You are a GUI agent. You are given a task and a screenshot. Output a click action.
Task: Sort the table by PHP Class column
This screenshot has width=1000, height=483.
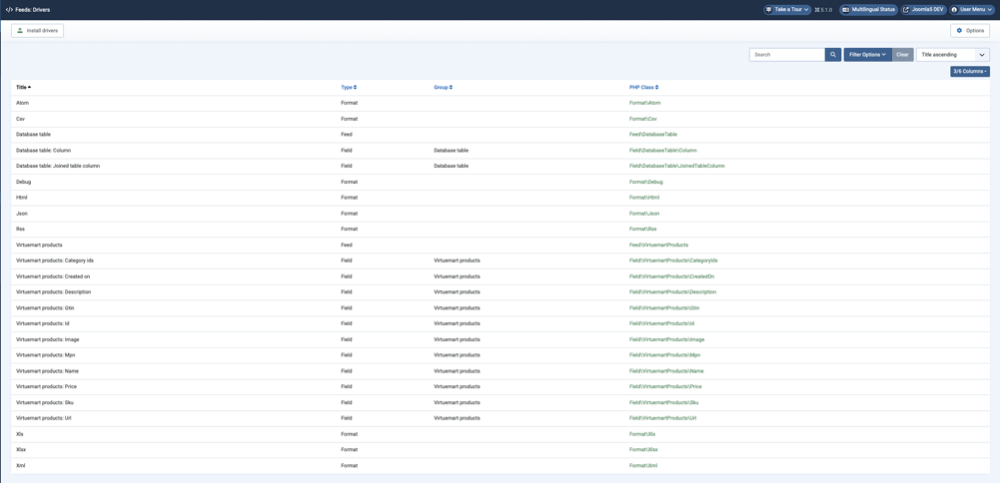click(x=643, y=87)
